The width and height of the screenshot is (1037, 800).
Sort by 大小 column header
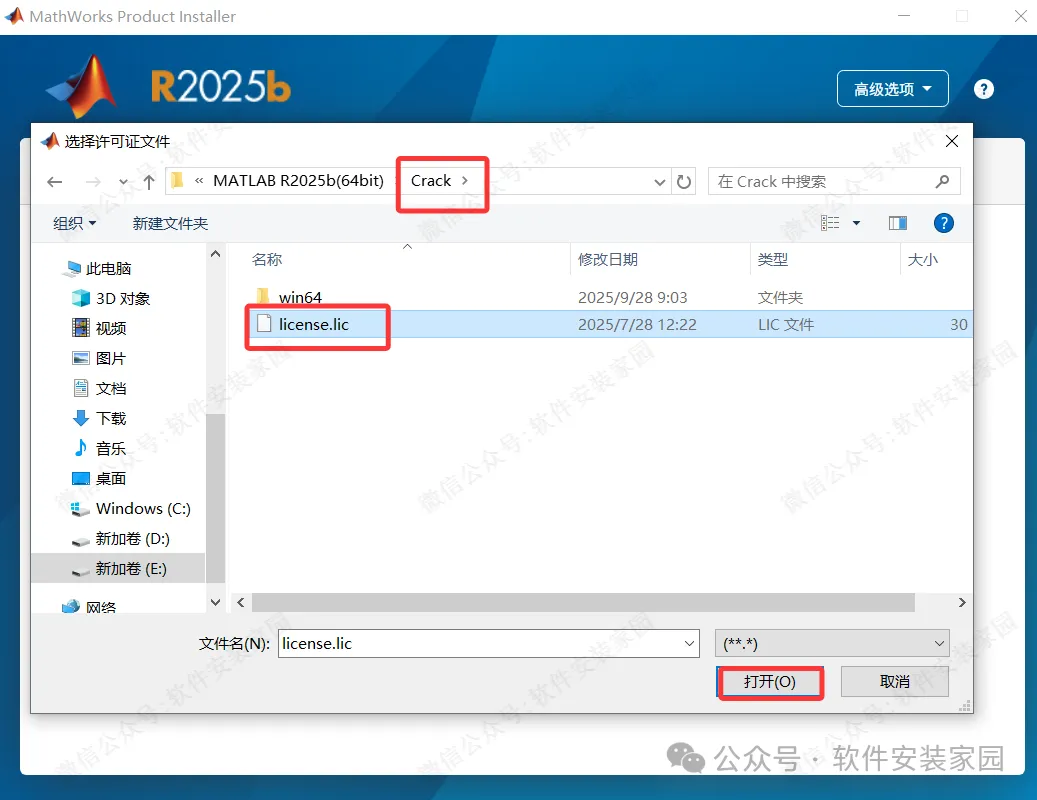pos(923,260)
